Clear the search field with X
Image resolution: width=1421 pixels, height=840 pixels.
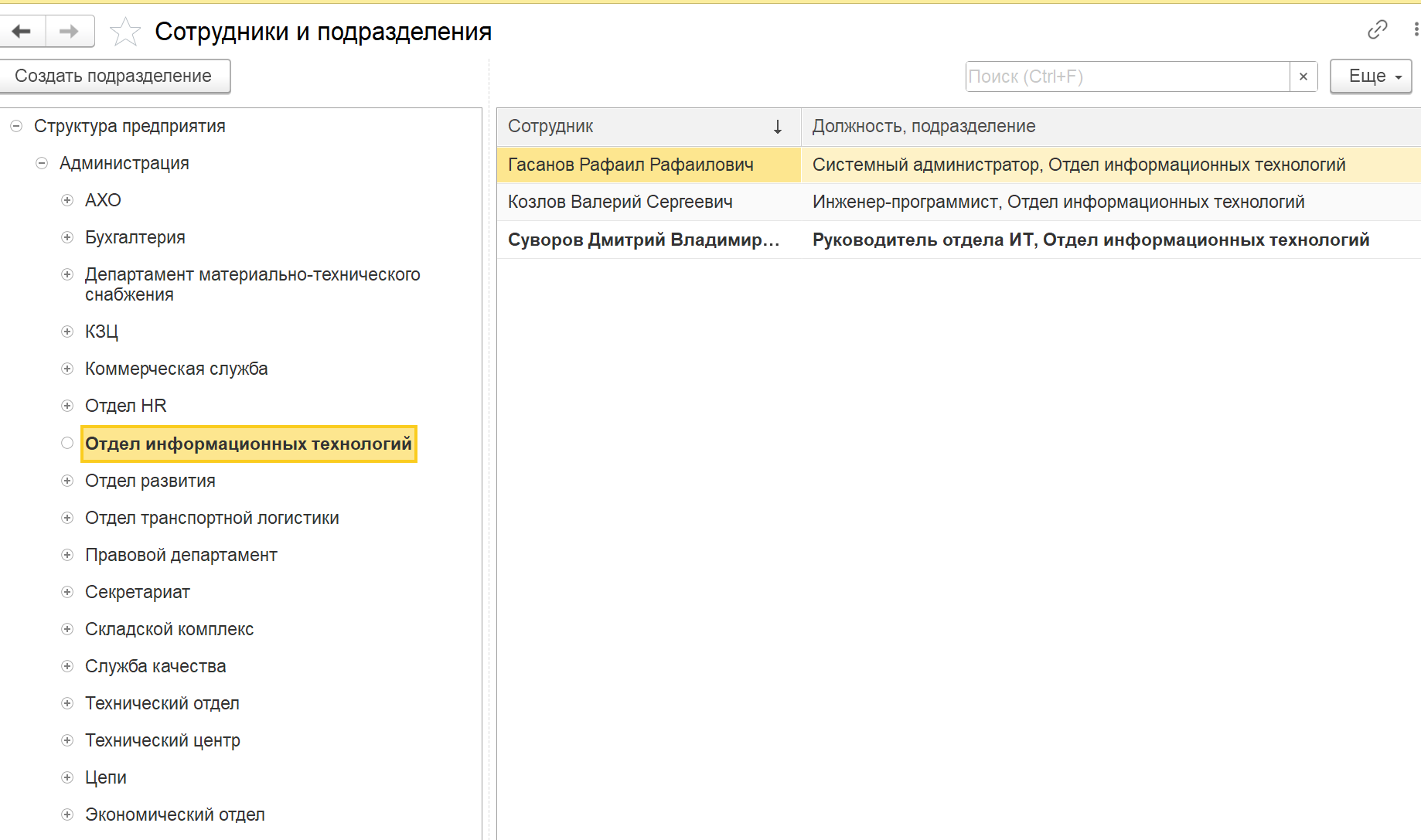pyautogui.click(x=1303, y=77)
